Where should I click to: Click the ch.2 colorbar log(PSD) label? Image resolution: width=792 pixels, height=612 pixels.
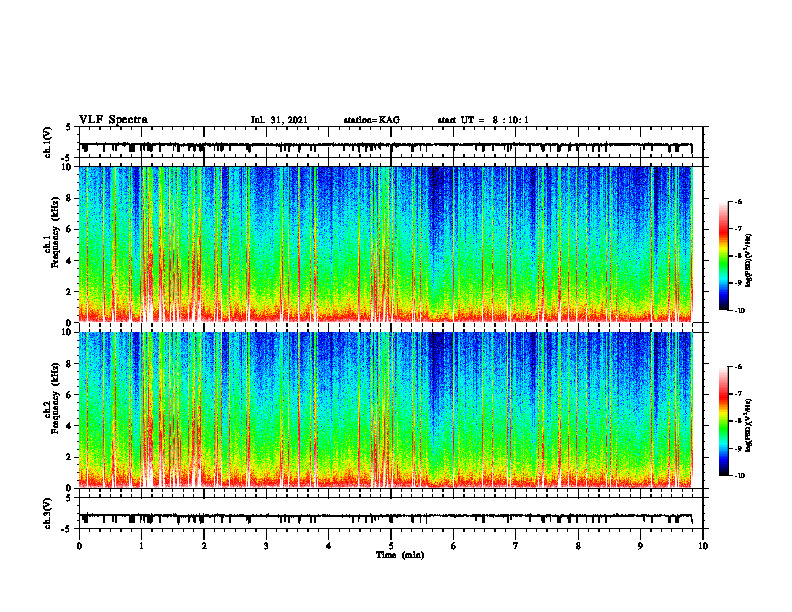(x=749, y=425)
